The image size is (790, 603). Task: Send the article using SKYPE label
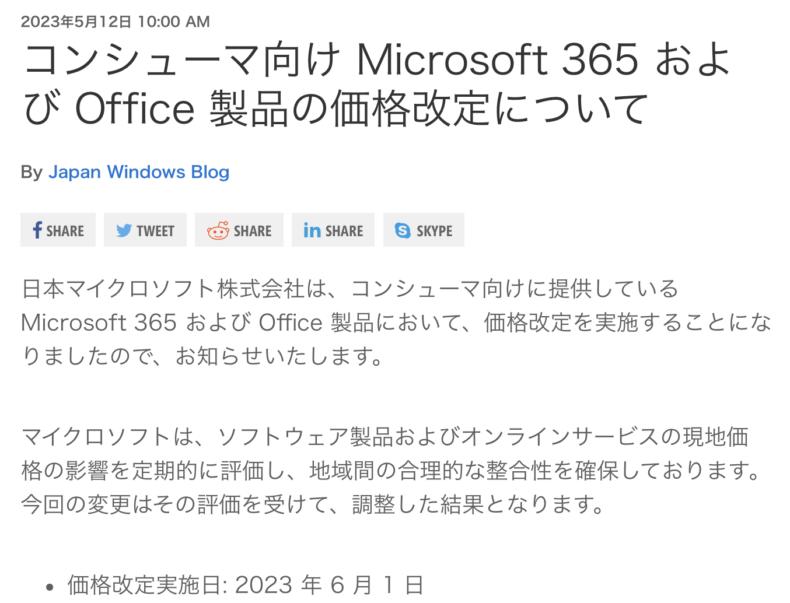click(x=434, y=231)
